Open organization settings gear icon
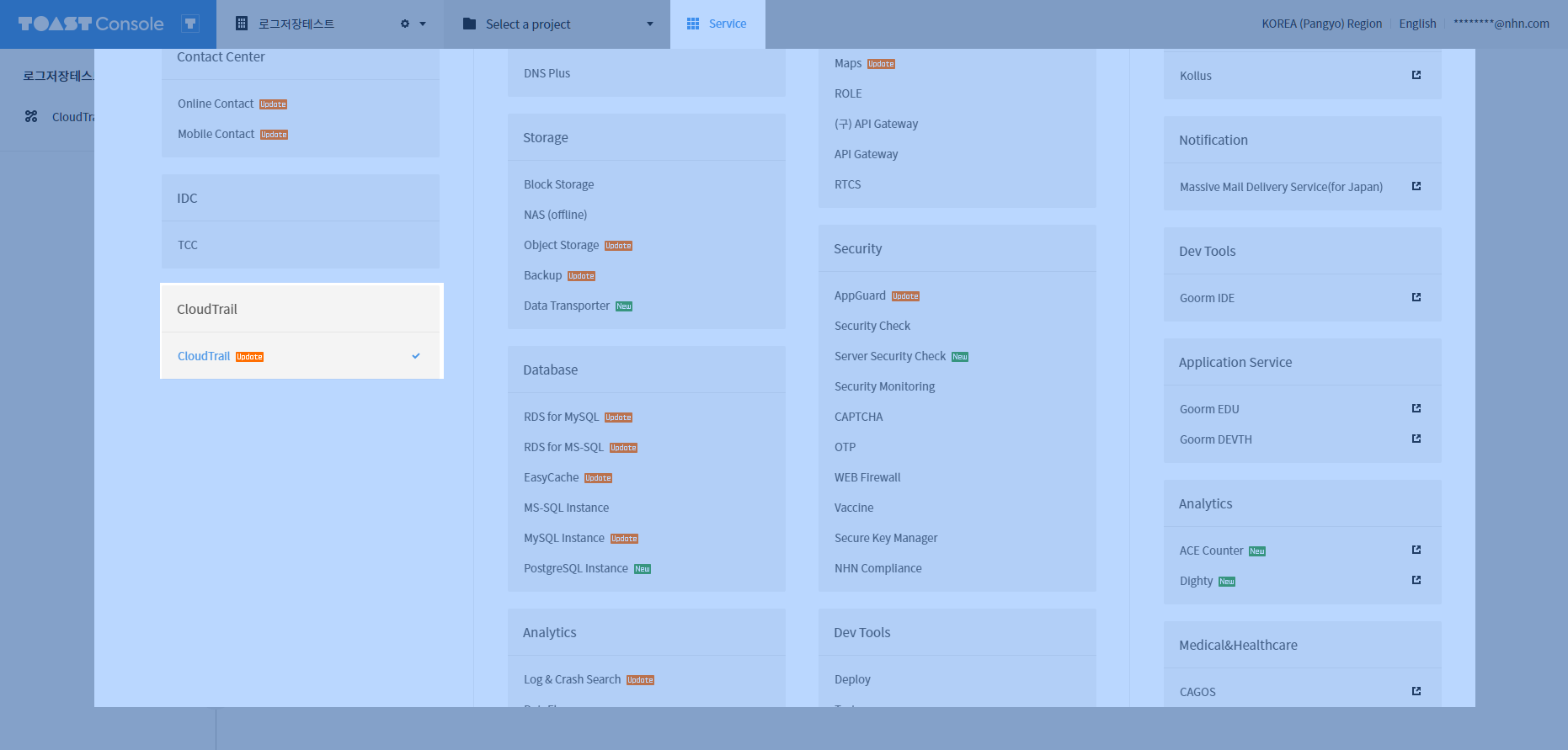 click(x=405, y=24)
